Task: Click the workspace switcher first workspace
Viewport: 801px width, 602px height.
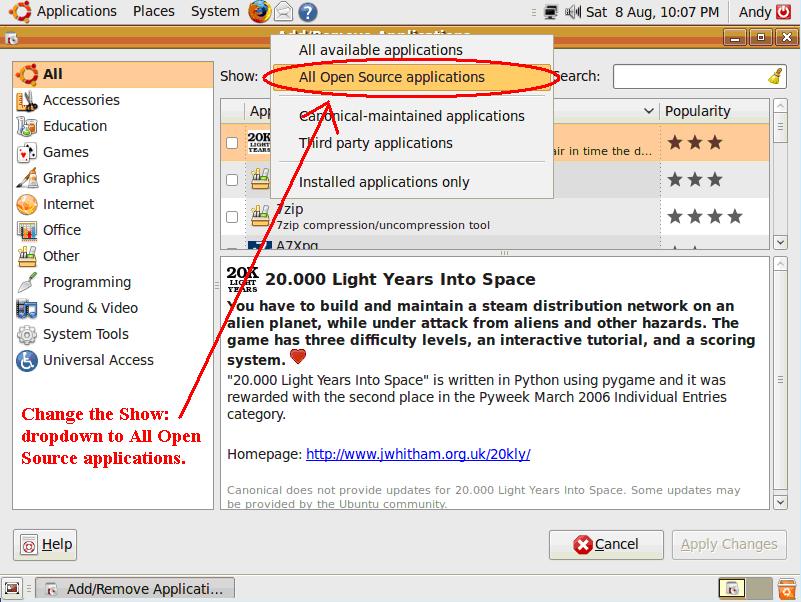Action: pyautogui.click(x=732, y=589)
